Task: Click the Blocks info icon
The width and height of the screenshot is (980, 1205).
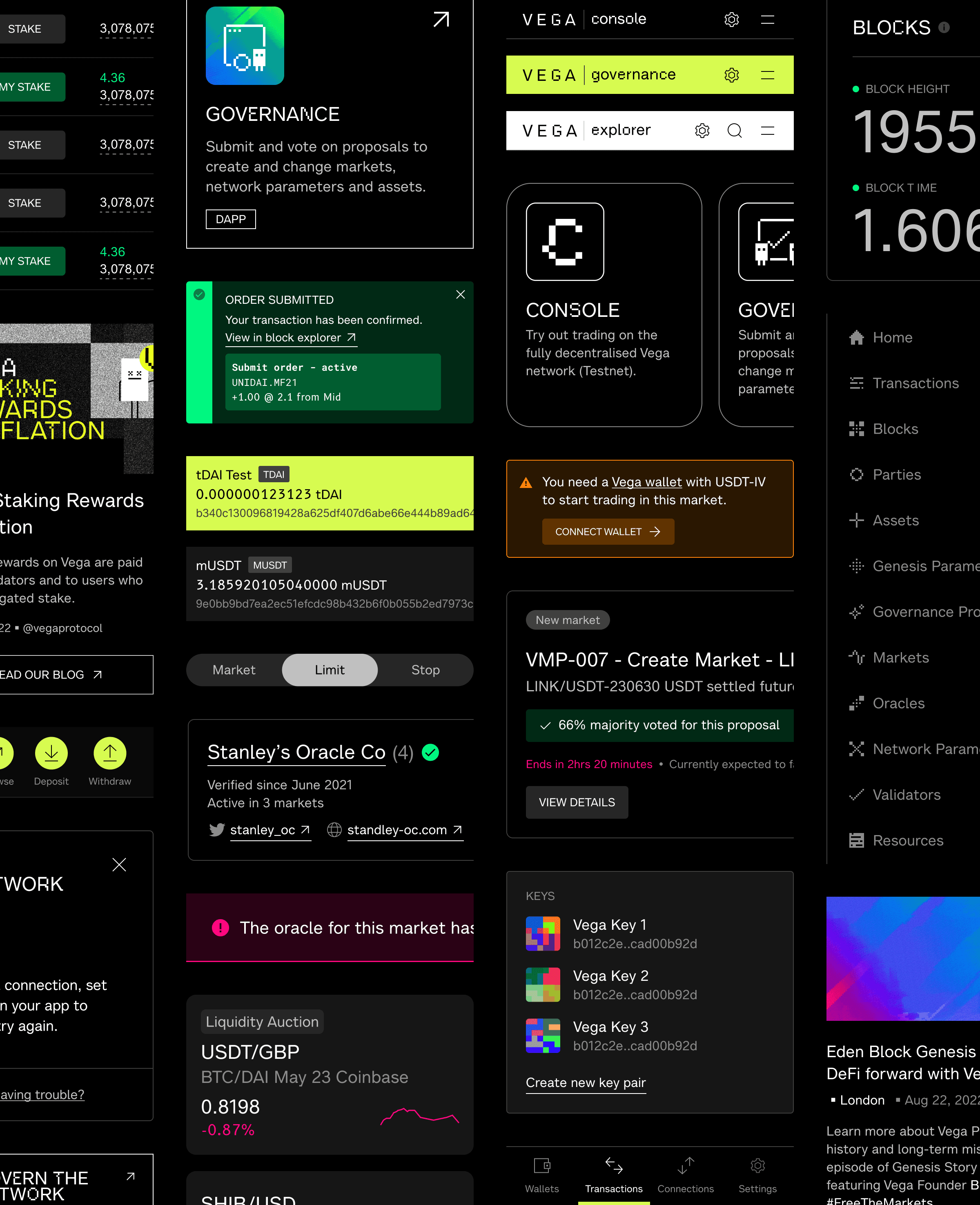Action: coord(944,28)
